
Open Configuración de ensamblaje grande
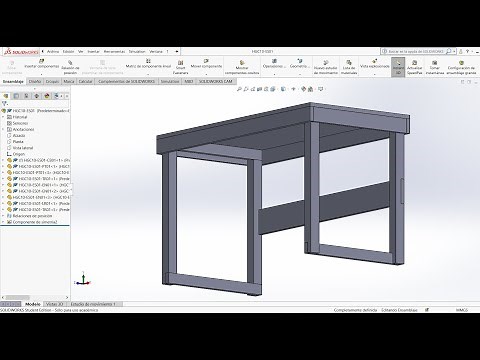click(461, 67)
